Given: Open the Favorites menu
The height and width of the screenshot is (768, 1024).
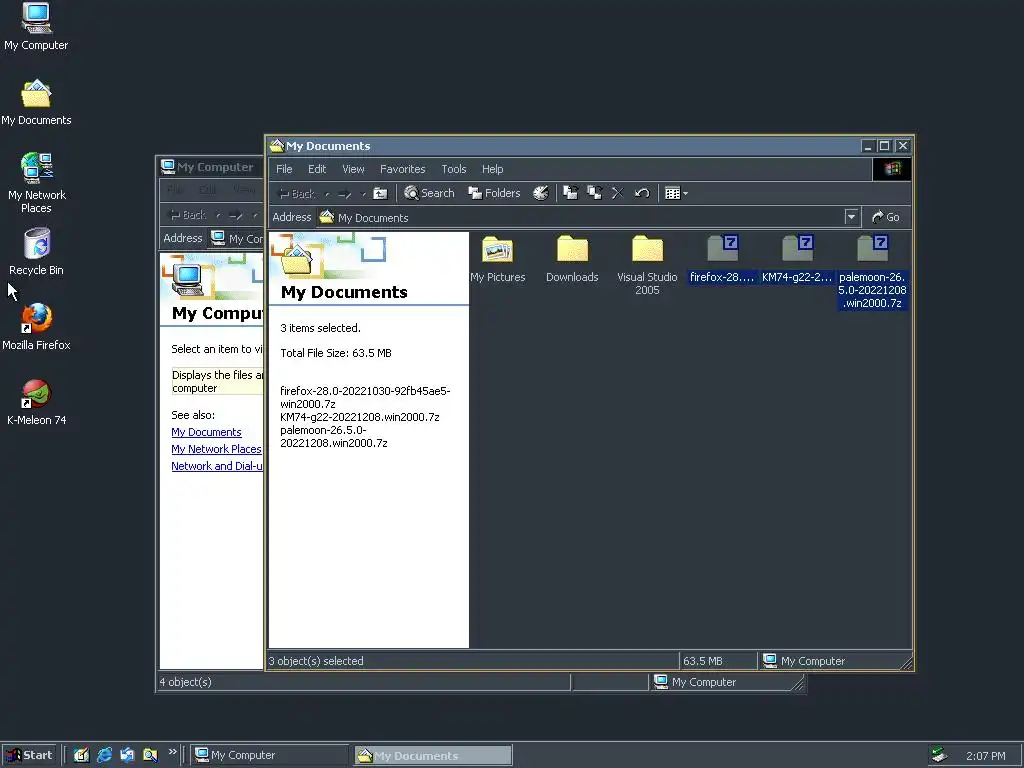Looking at the screenshot, I should pyautogui.click(x=402, y=169).
